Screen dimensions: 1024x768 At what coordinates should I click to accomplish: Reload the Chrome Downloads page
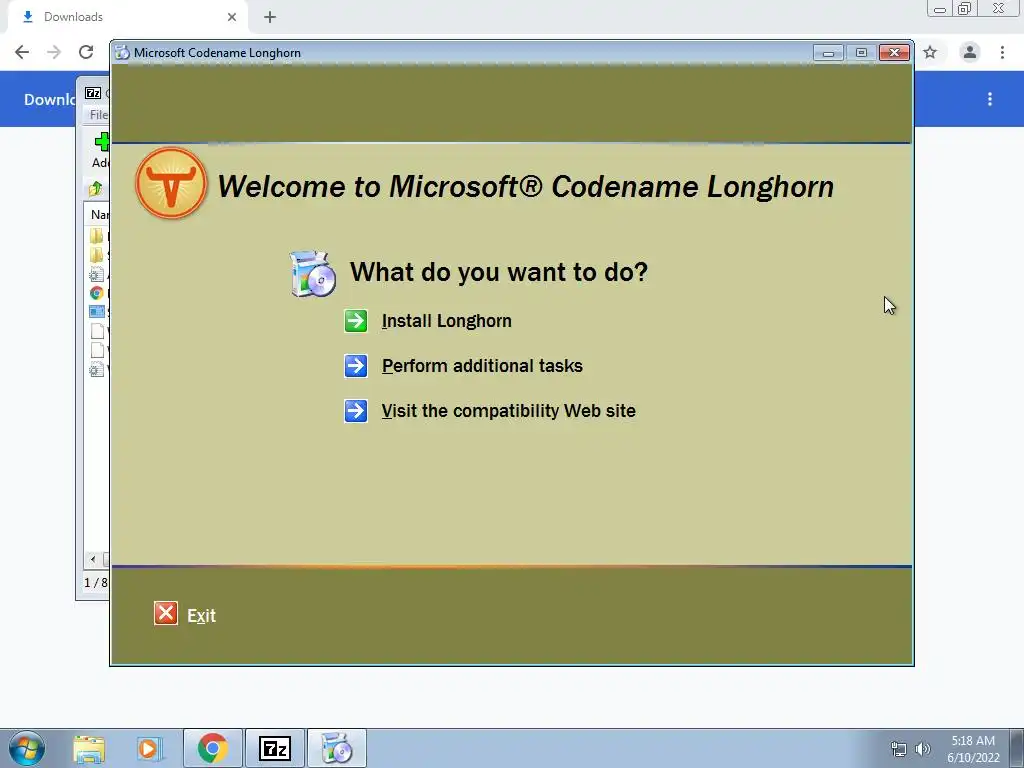point(86,52)
